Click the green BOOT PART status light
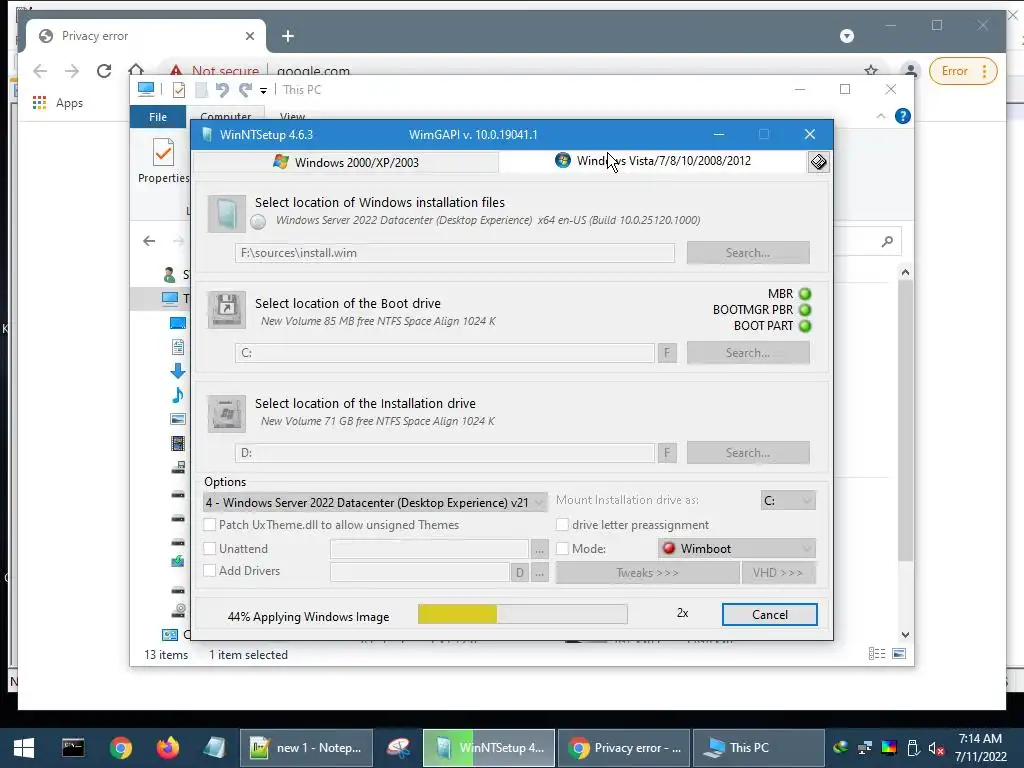Image resolution: width=1024 pixels, height=768 pixels. tap(805, 326)
